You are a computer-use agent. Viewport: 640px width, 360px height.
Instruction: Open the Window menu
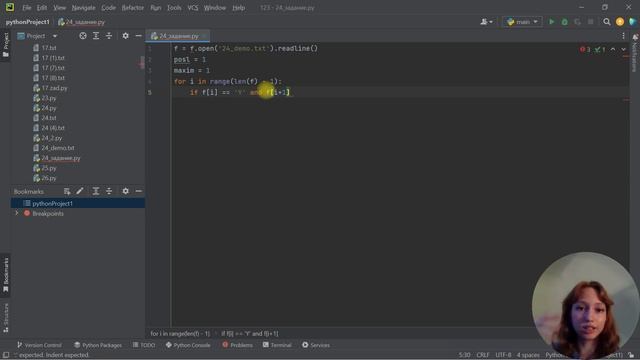click(215, 8)
